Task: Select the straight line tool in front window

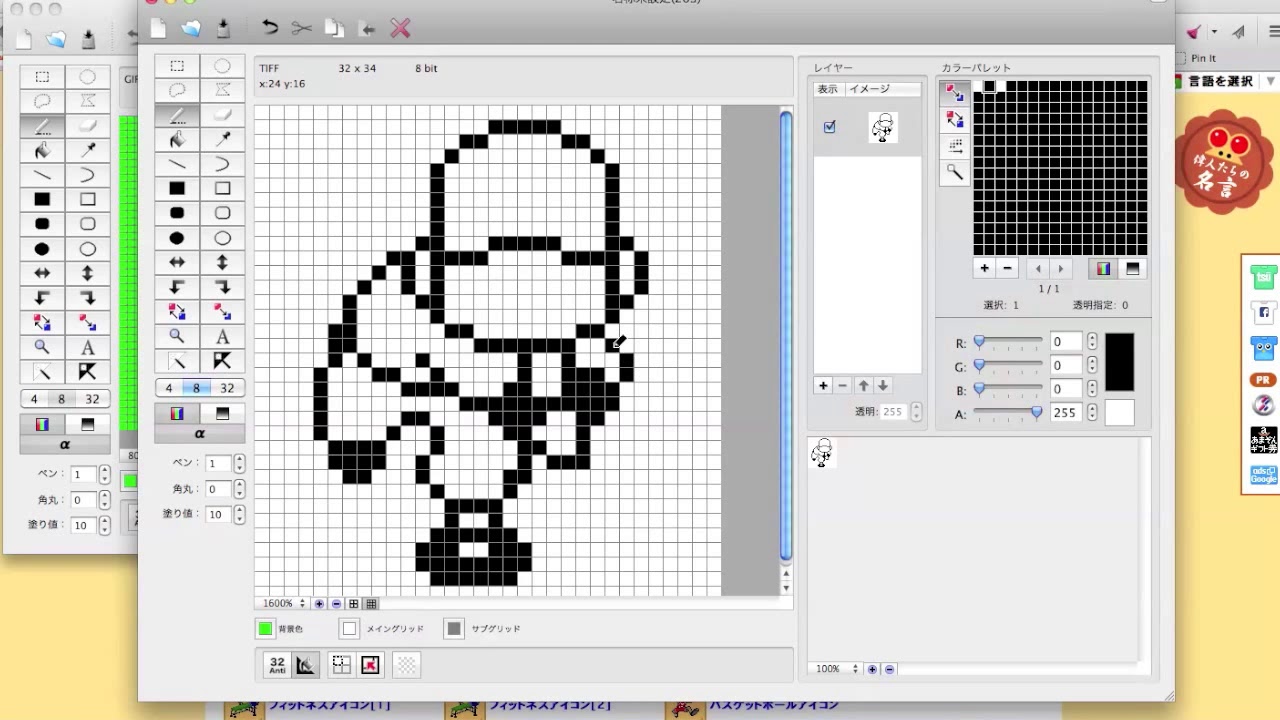Action: [177, 164]
